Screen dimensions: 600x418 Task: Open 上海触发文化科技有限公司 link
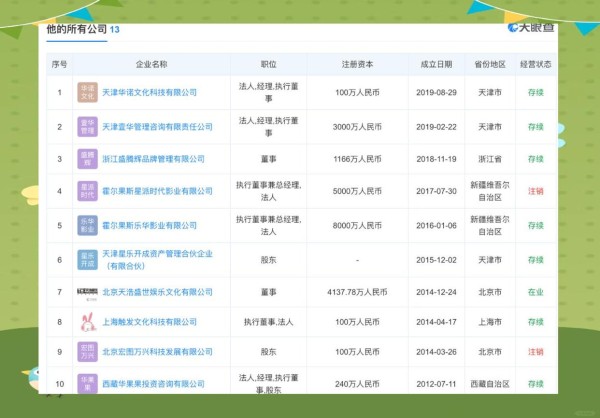click(149, 322)
